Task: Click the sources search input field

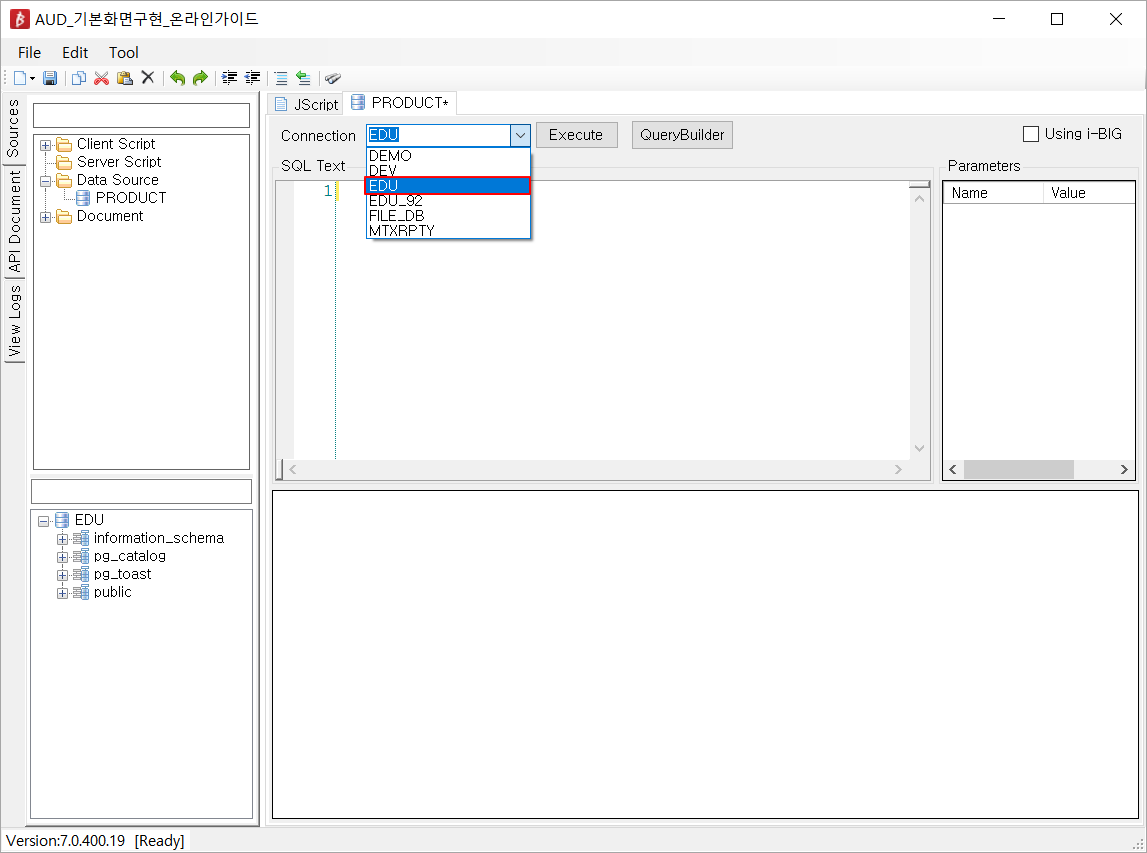Action: 141,116
